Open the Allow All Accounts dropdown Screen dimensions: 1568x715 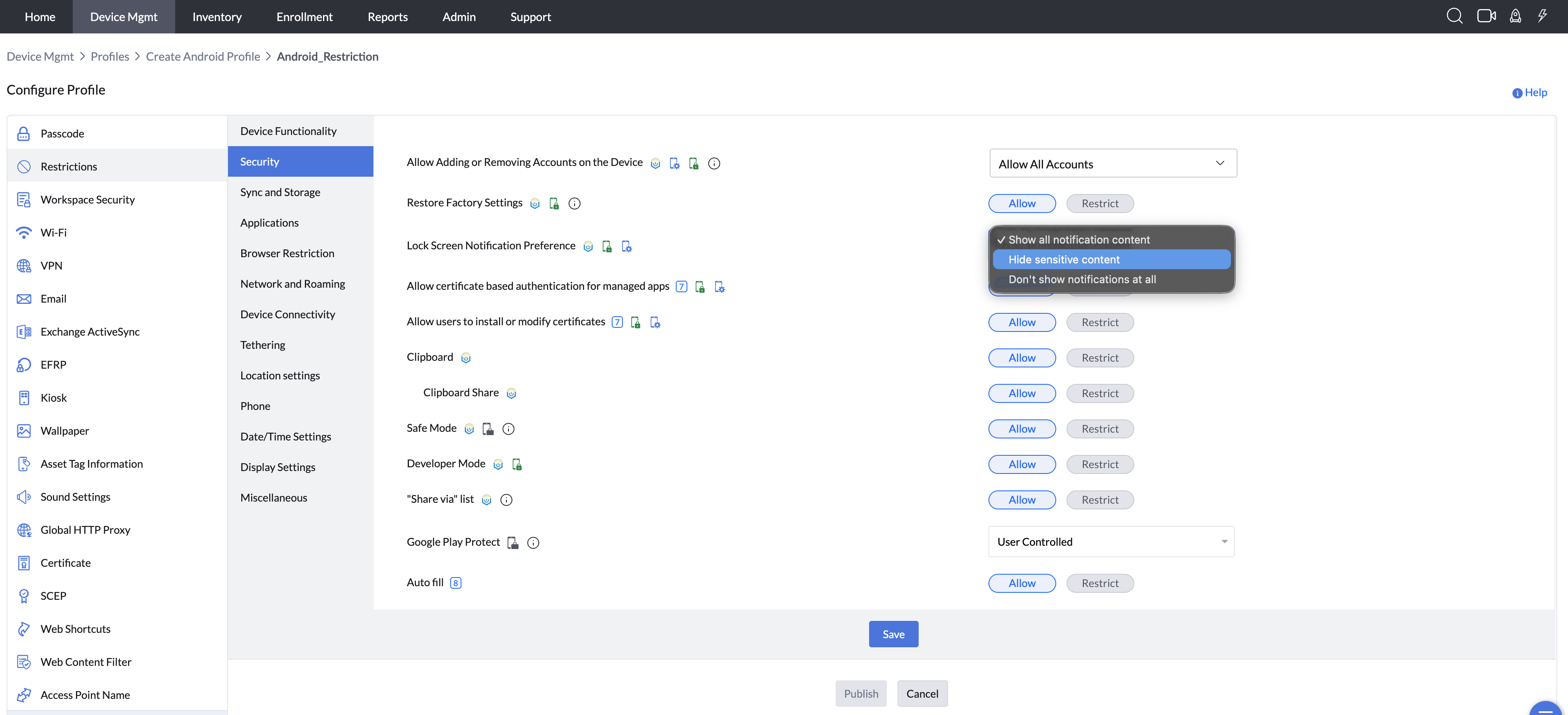pos(1113,164)
